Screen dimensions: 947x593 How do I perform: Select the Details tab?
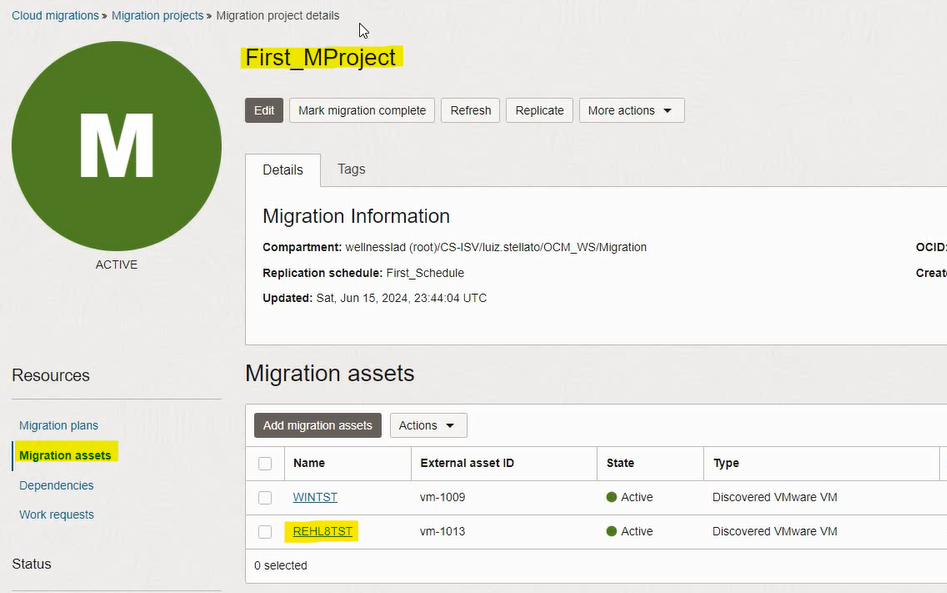[x=283, y=170]
